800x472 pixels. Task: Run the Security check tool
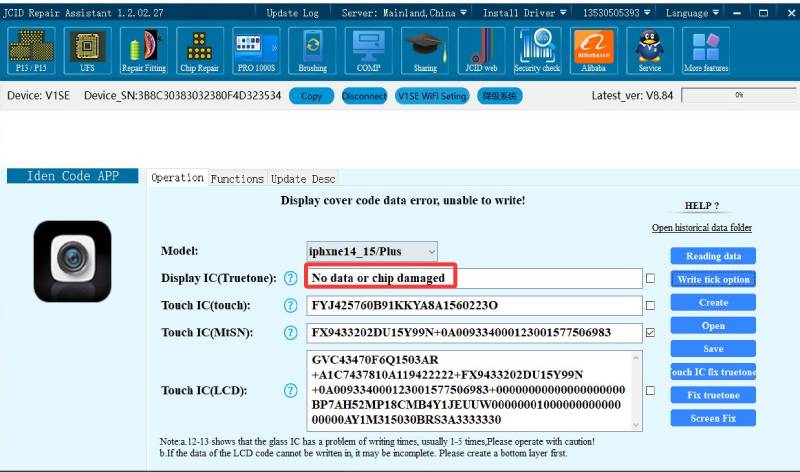pyautogui.click(x=537, y=51)
